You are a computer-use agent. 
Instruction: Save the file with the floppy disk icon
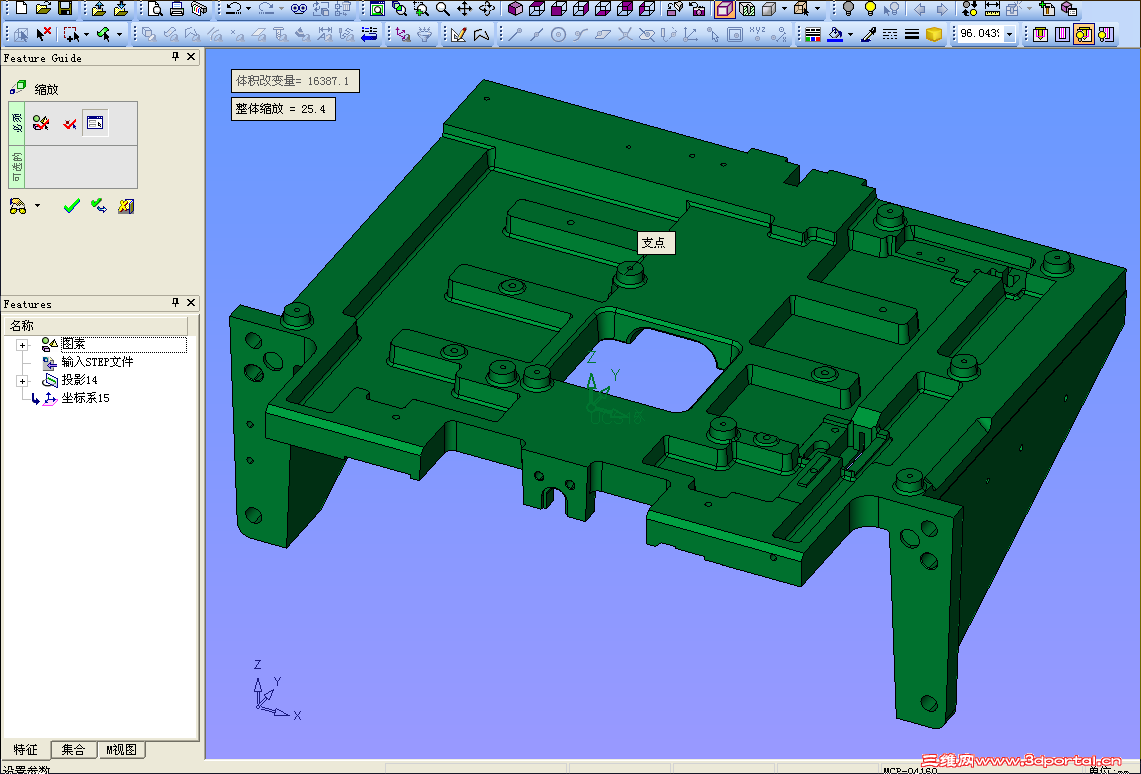[x=65, y=8]
